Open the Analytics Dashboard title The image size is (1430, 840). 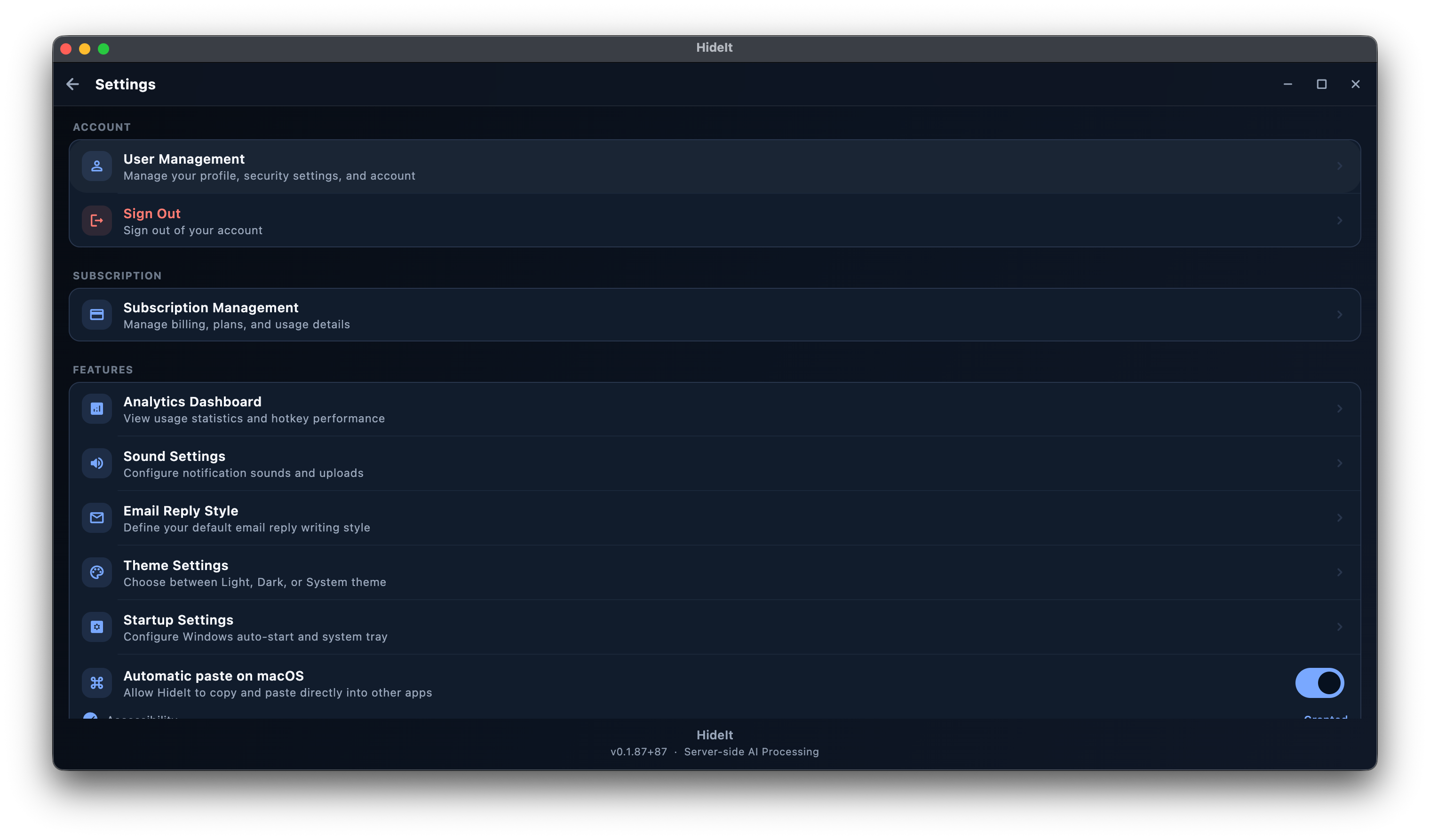192,402
